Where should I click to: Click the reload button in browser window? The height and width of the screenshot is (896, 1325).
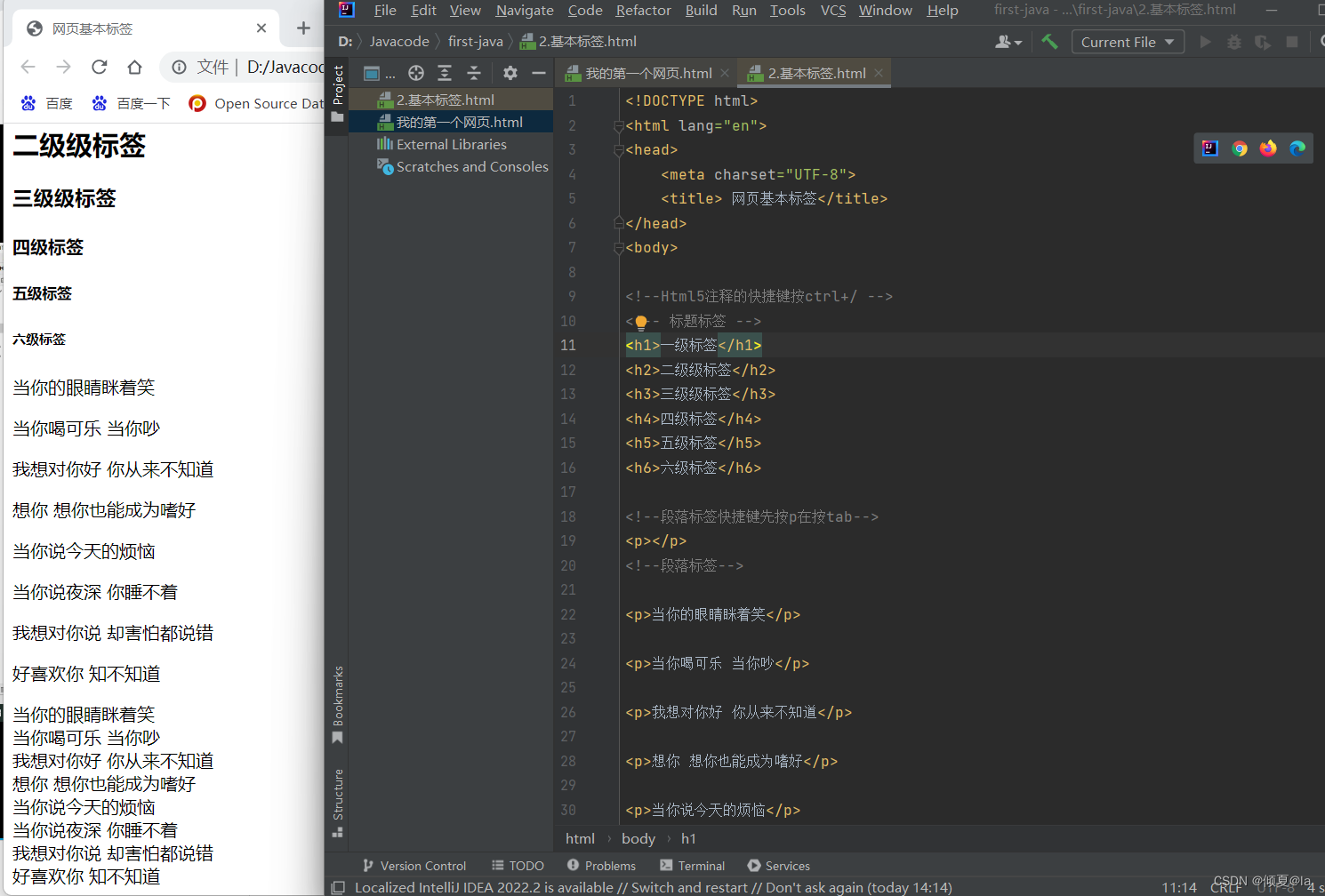pyautogui.click(x=100, y=67)
